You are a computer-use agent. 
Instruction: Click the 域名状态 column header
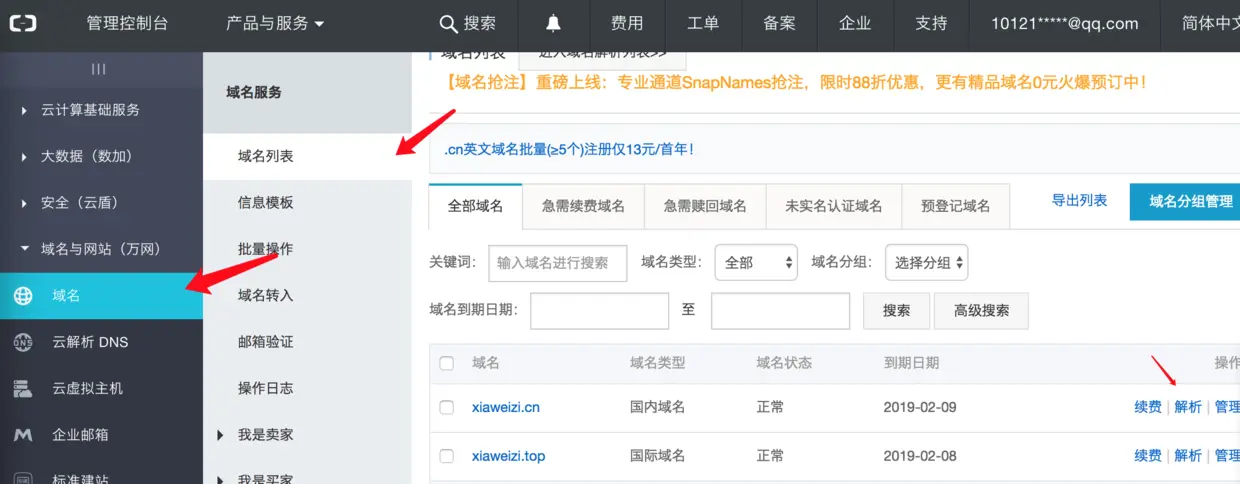click(x=784, y=363)
